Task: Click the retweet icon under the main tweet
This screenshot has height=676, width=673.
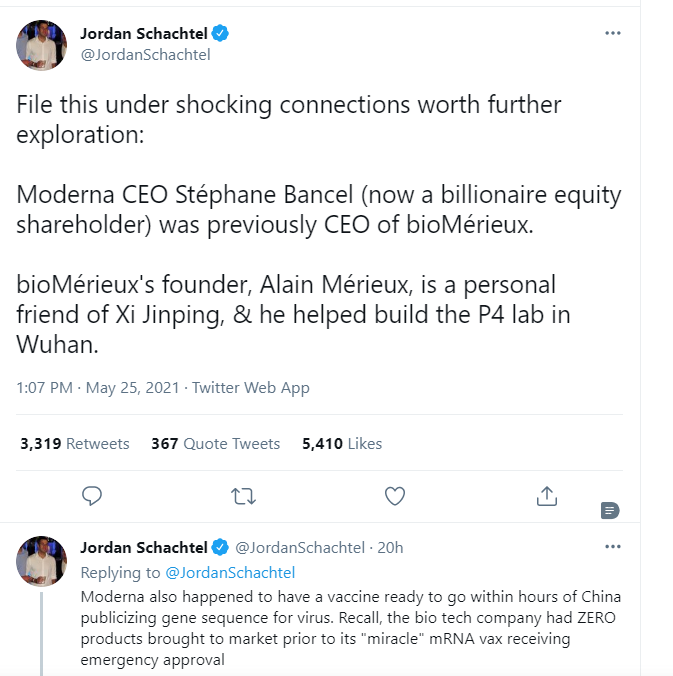Action: (242, 495)
